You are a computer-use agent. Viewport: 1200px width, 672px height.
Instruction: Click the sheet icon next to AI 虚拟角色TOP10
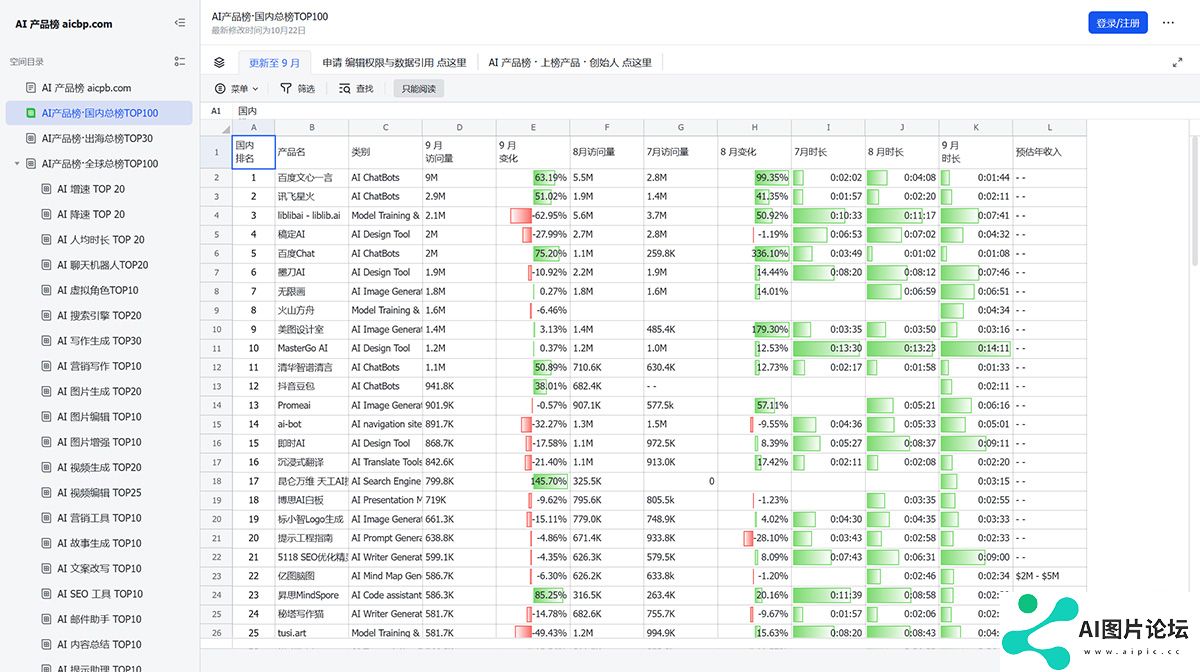coord(47,290)
